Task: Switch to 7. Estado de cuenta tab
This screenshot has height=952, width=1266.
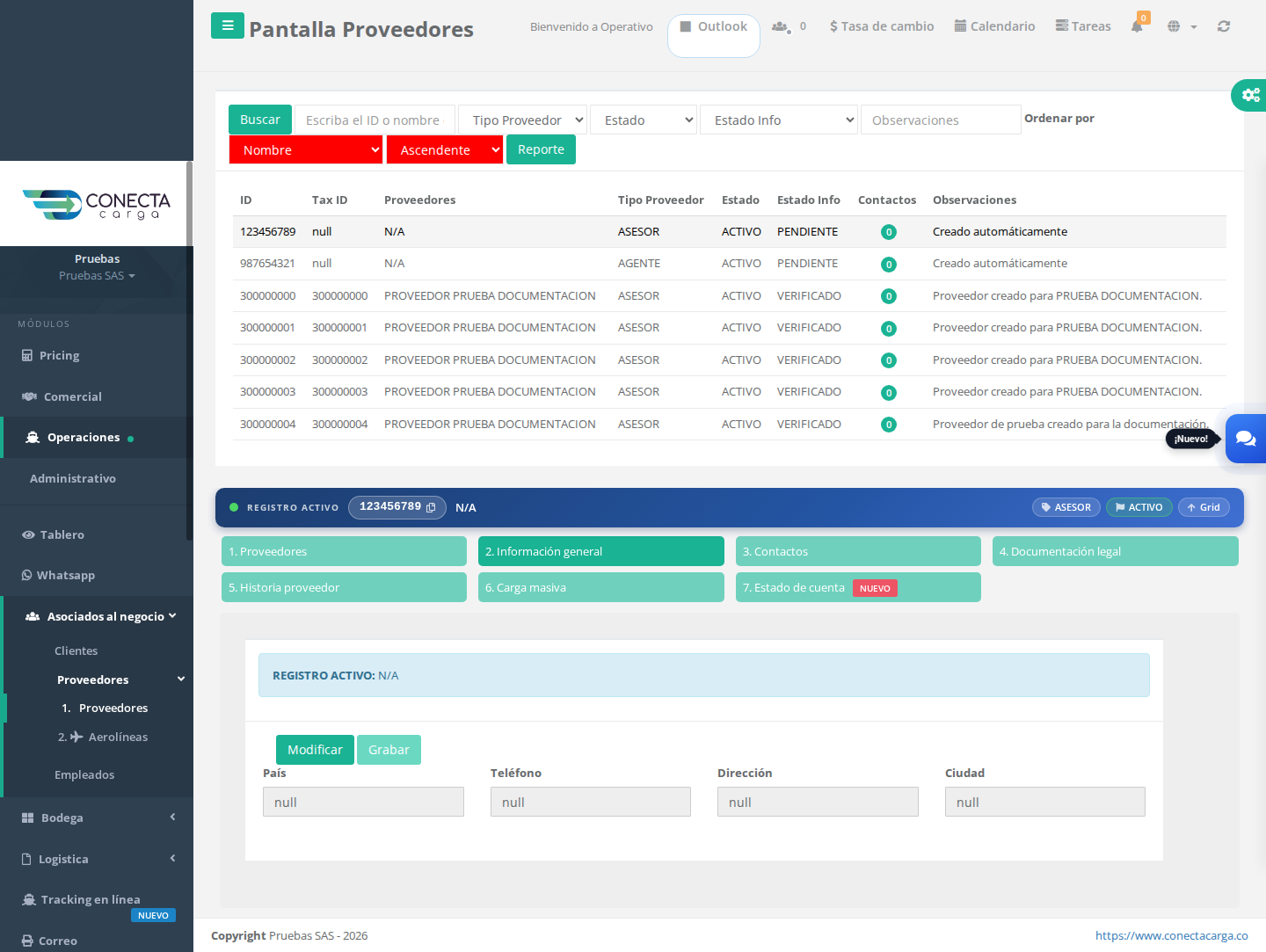Action: 858,587
